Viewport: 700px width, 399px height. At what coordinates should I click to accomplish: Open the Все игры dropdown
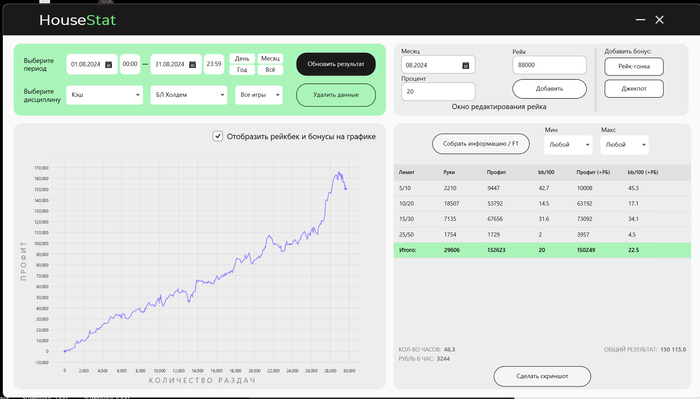tap(259, 95)
